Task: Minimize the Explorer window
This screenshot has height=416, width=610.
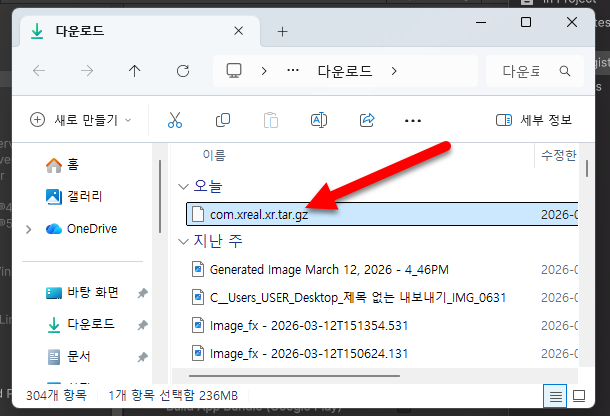Action: click(x=481, y=22)
